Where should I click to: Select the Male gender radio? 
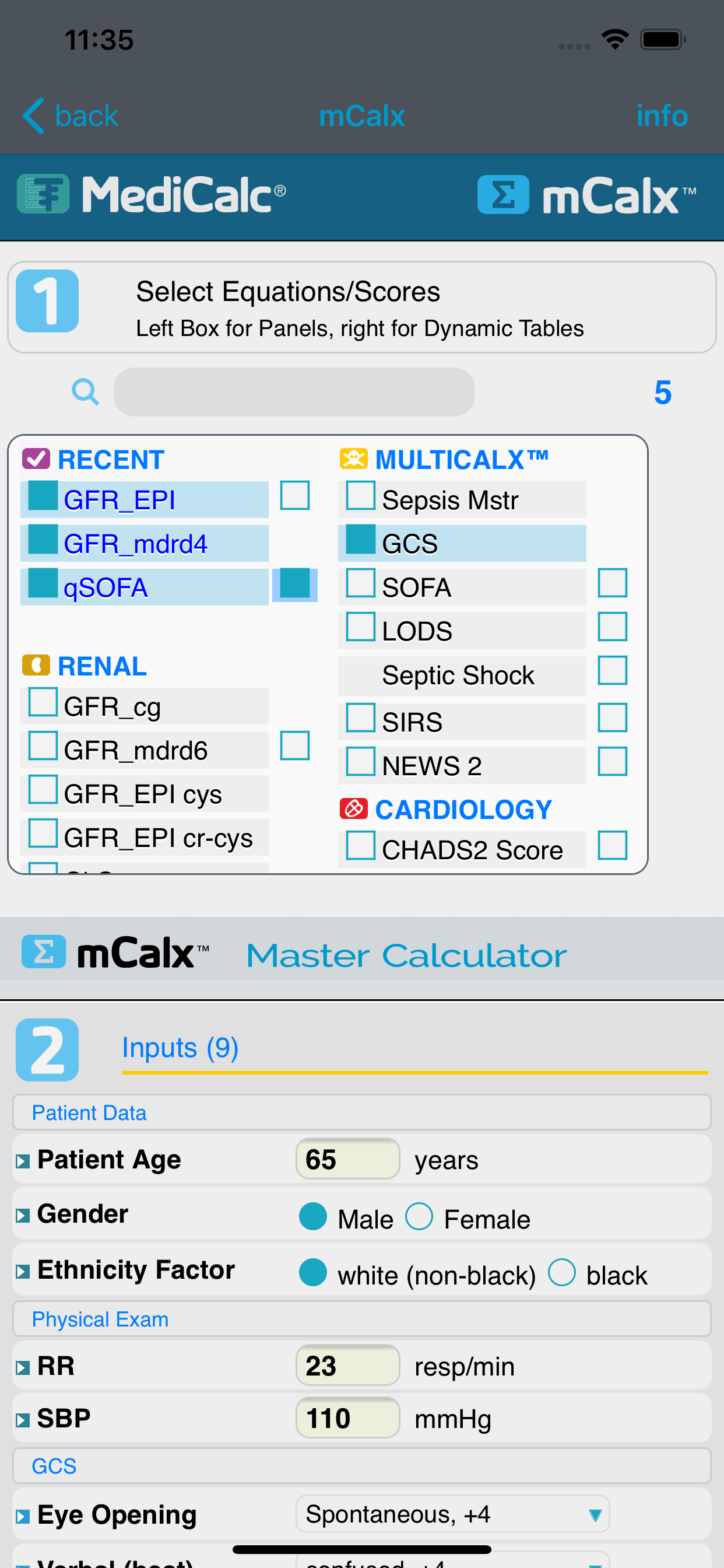click(x=312, y=1216)
